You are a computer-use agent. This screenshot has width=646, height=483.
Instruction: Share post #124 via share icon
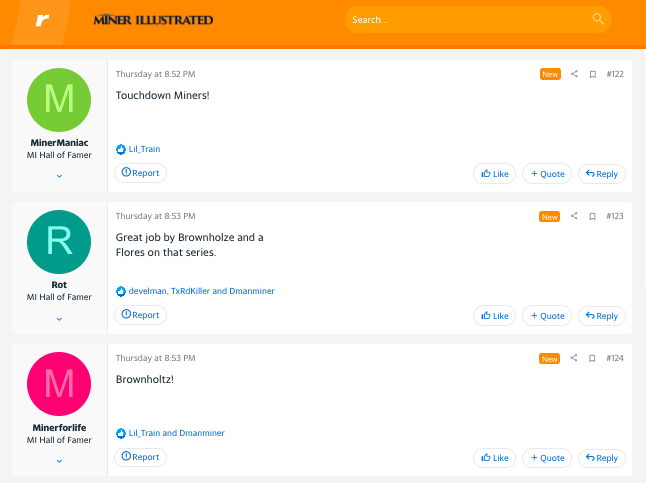click(574, 358)
